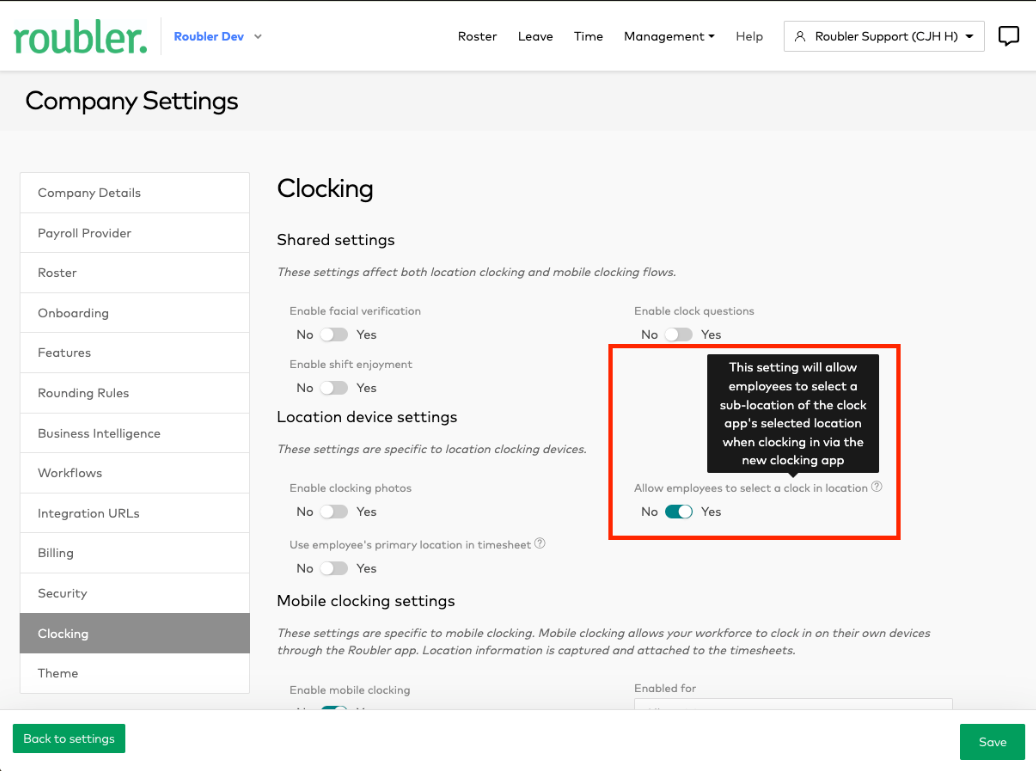Expand the Roubler Dev company dropdown
Screen dimensions: 1036x771
click(217, 36)
